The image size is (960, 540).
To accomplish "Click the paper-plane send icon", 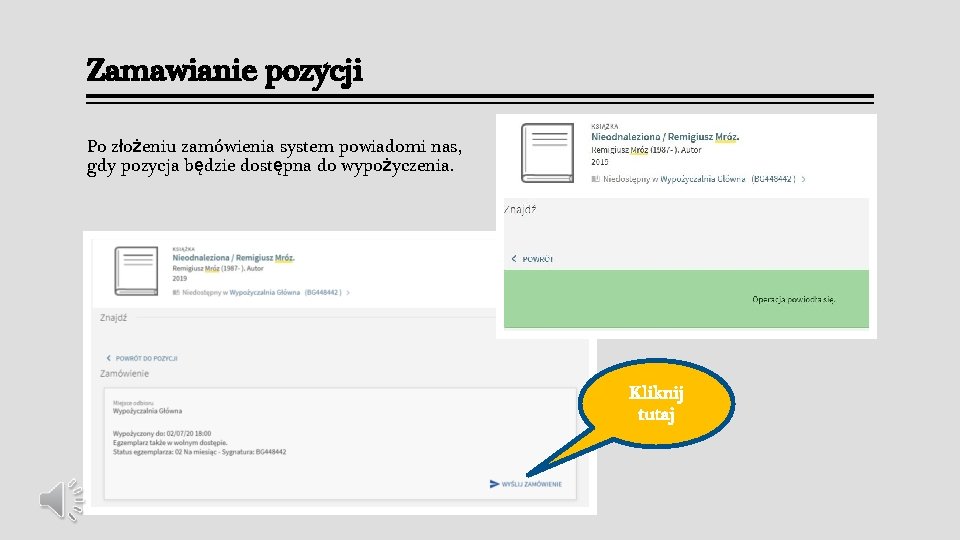I will (x=494, y=484).
